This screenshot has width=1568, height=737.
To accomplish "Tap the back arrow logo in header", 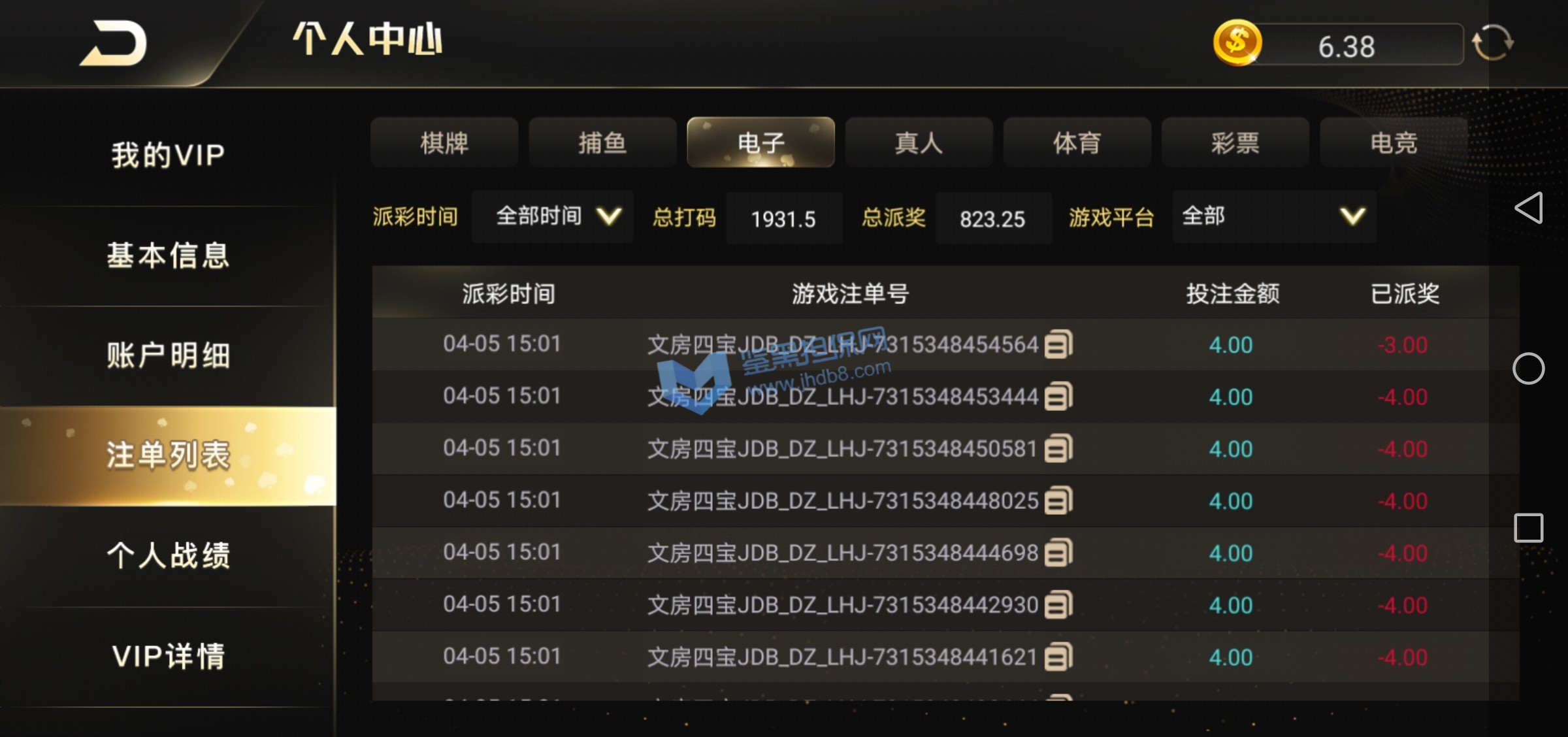I will [x=113, y=43].
